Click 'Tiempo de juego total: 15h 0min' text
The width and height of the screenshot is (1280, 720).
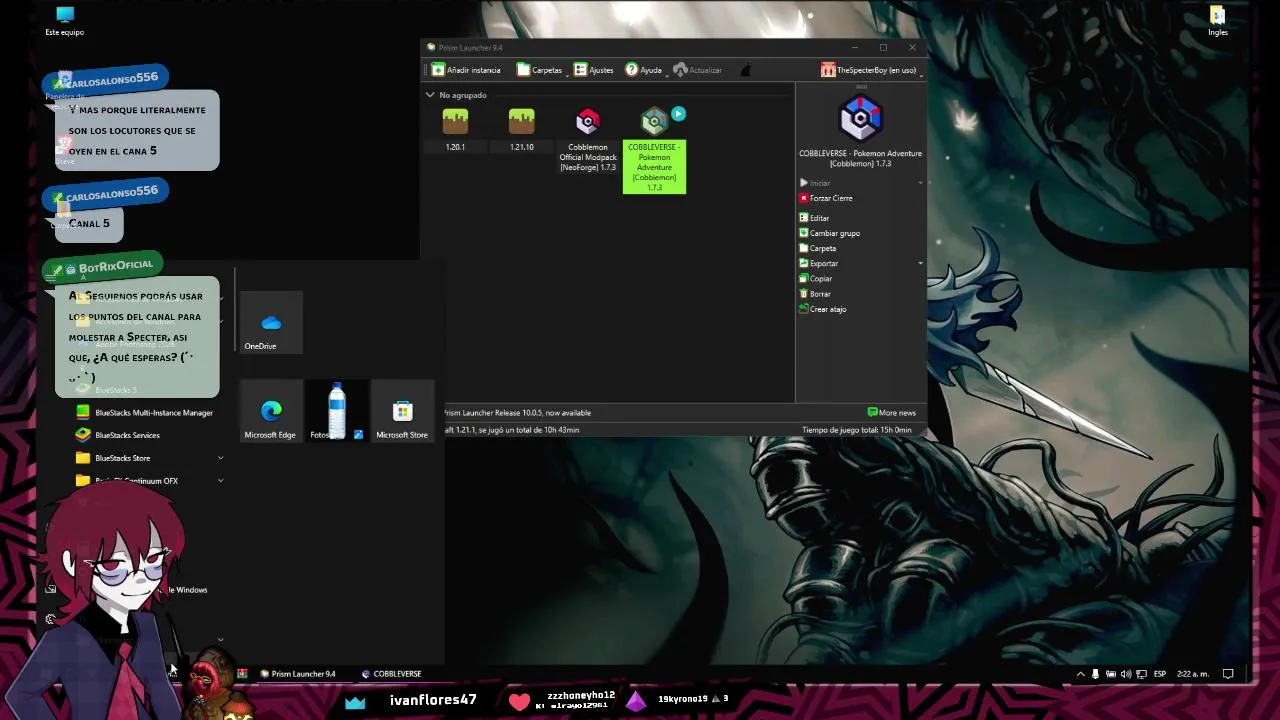coord(857,430)
